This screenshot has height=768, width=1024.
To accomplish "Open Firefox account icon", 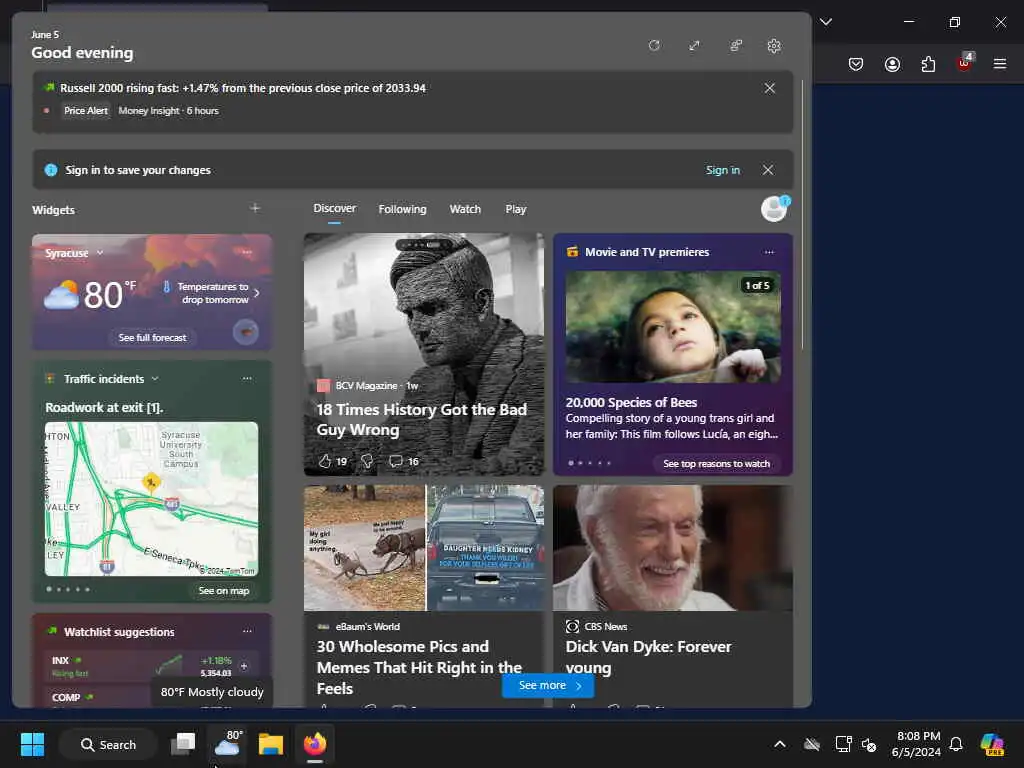I will pyautogui.click(x=892, y=63).
